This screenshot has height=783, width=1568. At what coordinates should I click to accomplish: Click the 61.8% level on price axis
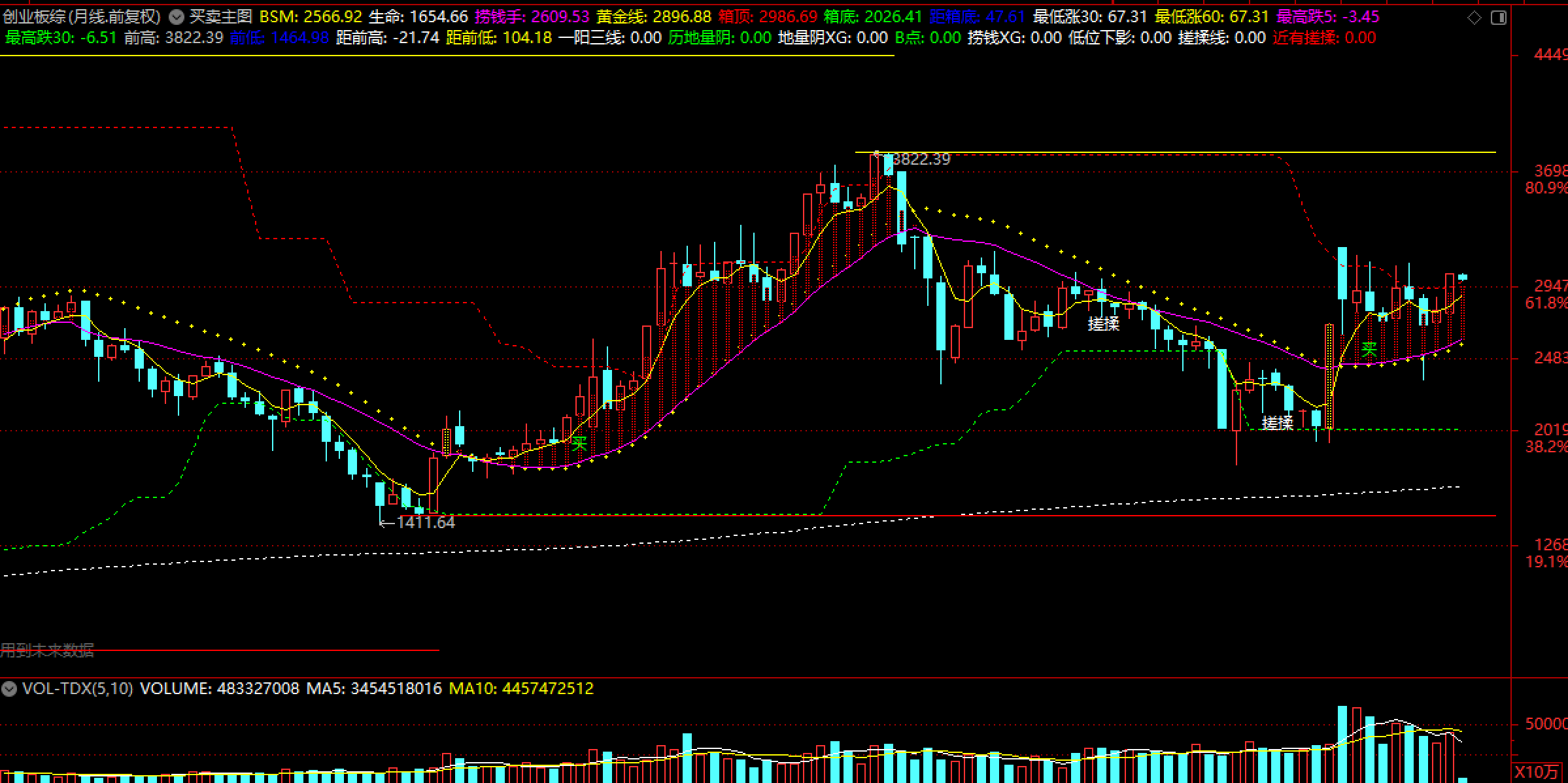pos(1546,303)
